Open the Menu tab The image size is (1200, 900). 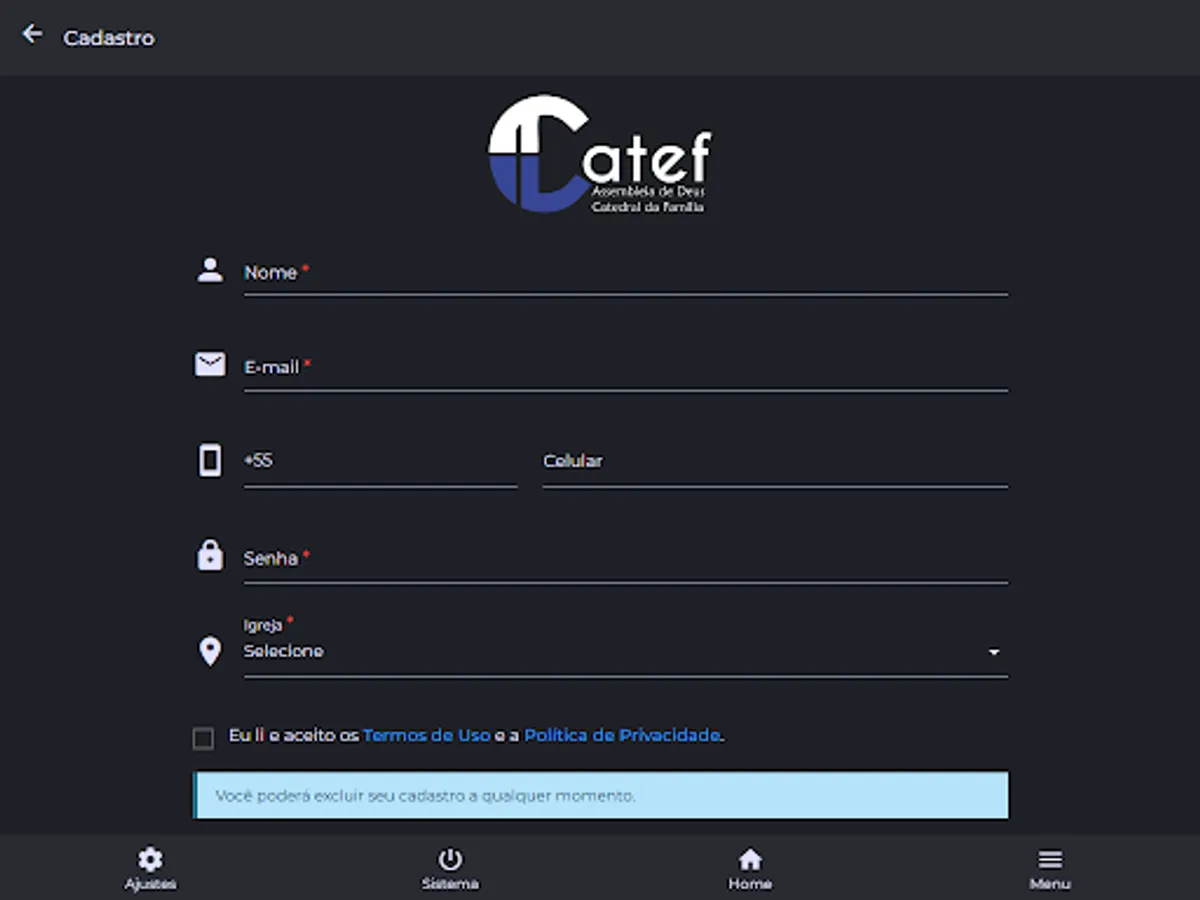(1050, 868)
